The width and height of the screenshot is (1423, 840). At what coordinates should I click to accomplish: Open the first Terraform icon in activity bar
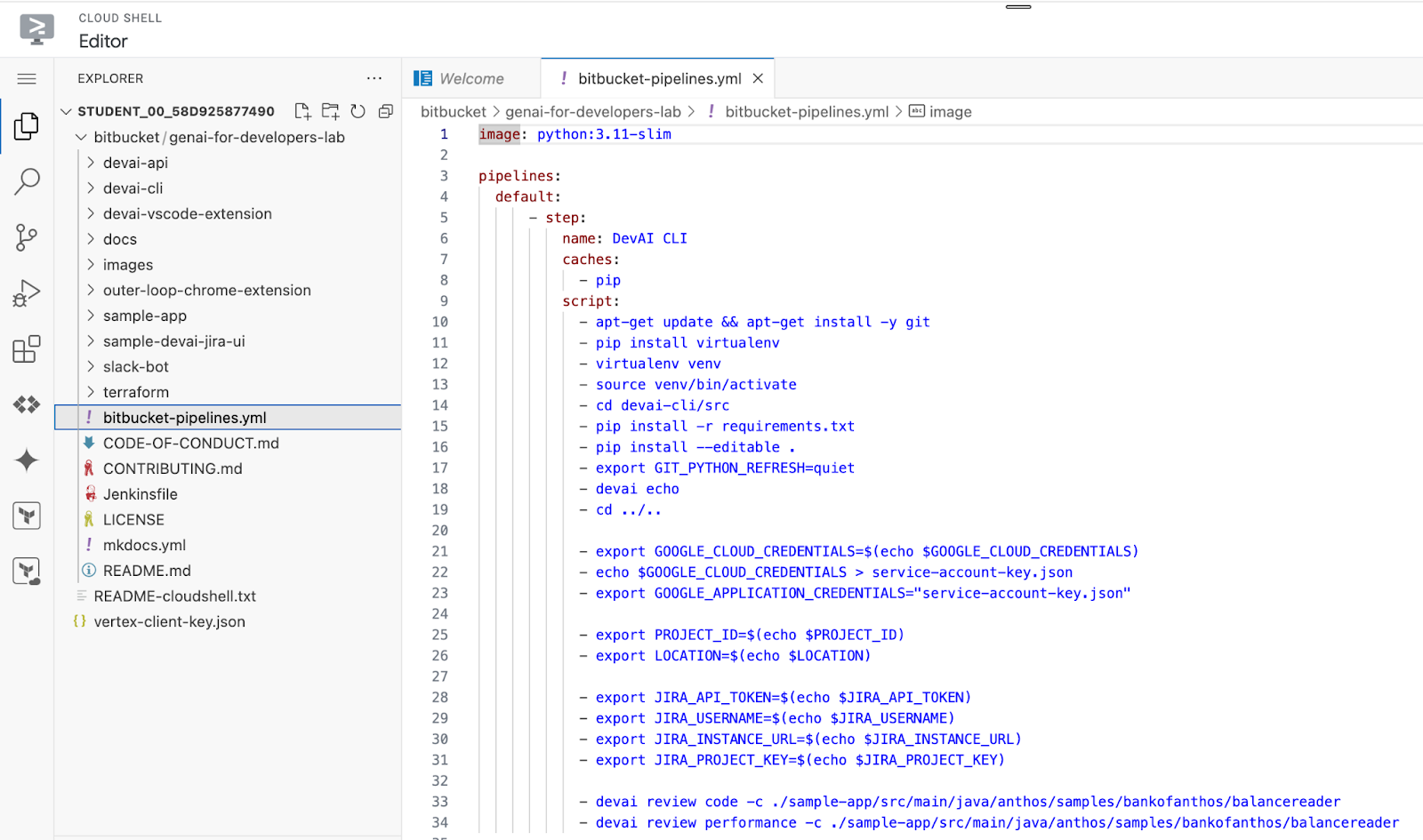point(27,516)
